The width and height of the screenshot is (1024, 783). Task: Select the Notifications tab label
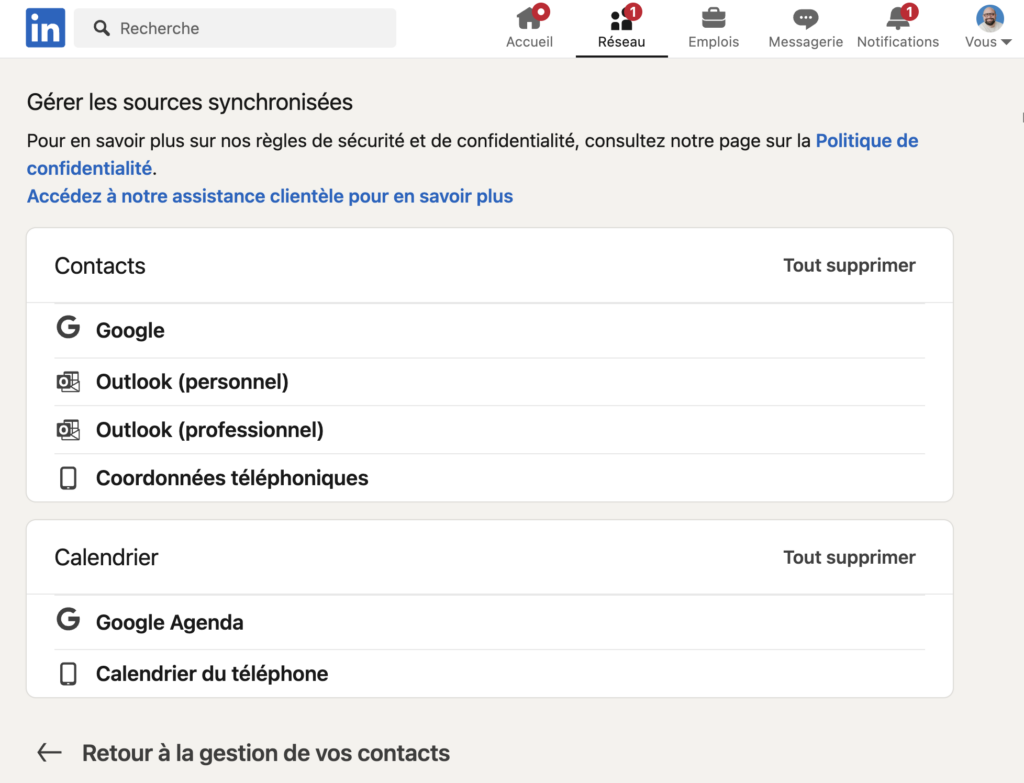coord(898,42)
